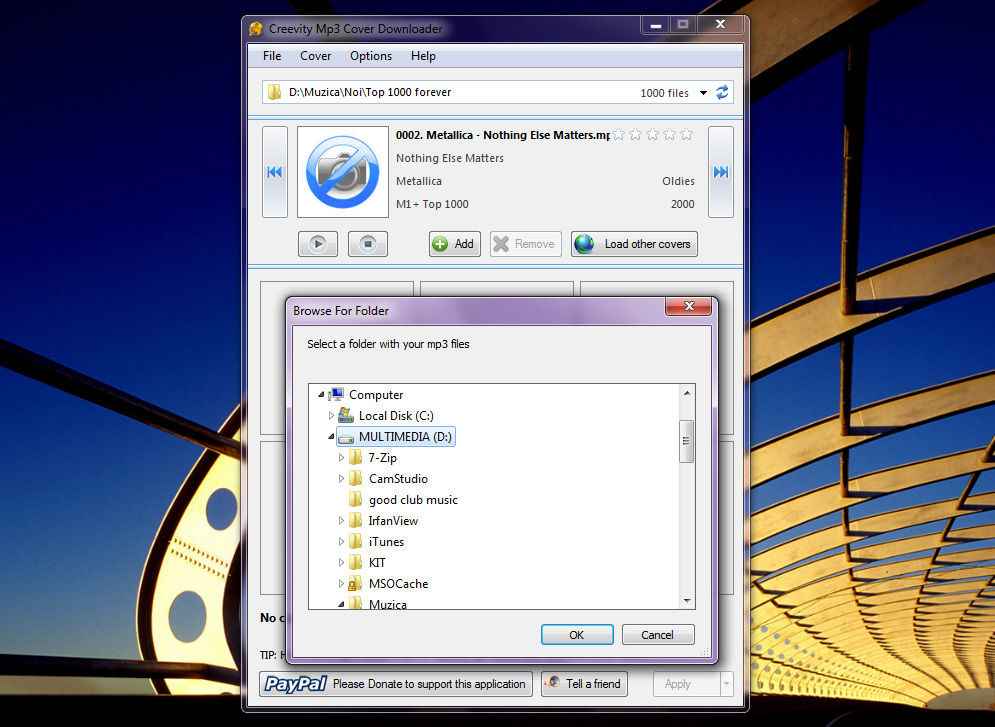Click the disabled Remove button

(x=525, y=244)
